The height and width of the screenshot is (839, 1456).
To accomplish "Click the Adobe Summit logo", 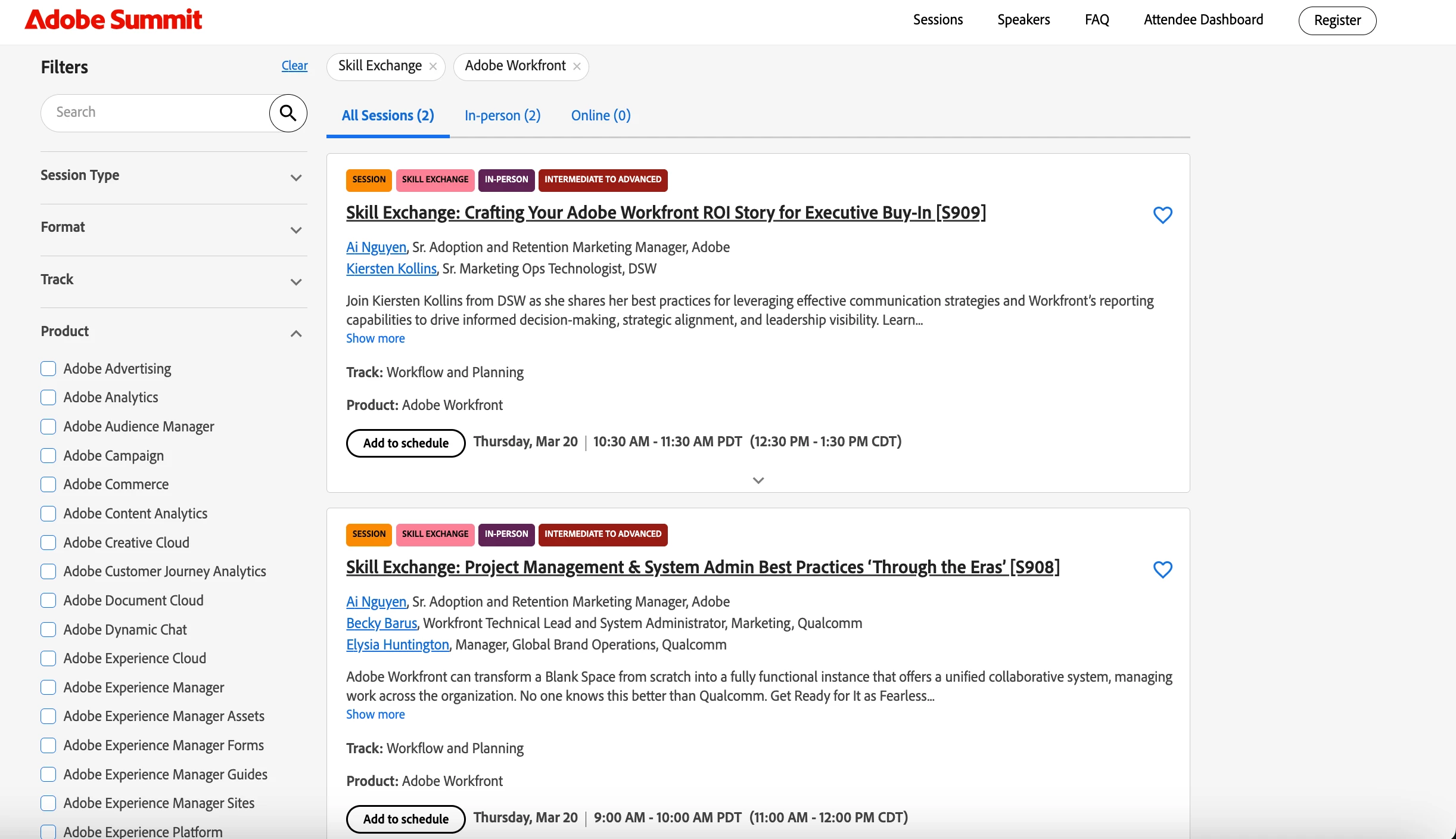I will [113, 20].
